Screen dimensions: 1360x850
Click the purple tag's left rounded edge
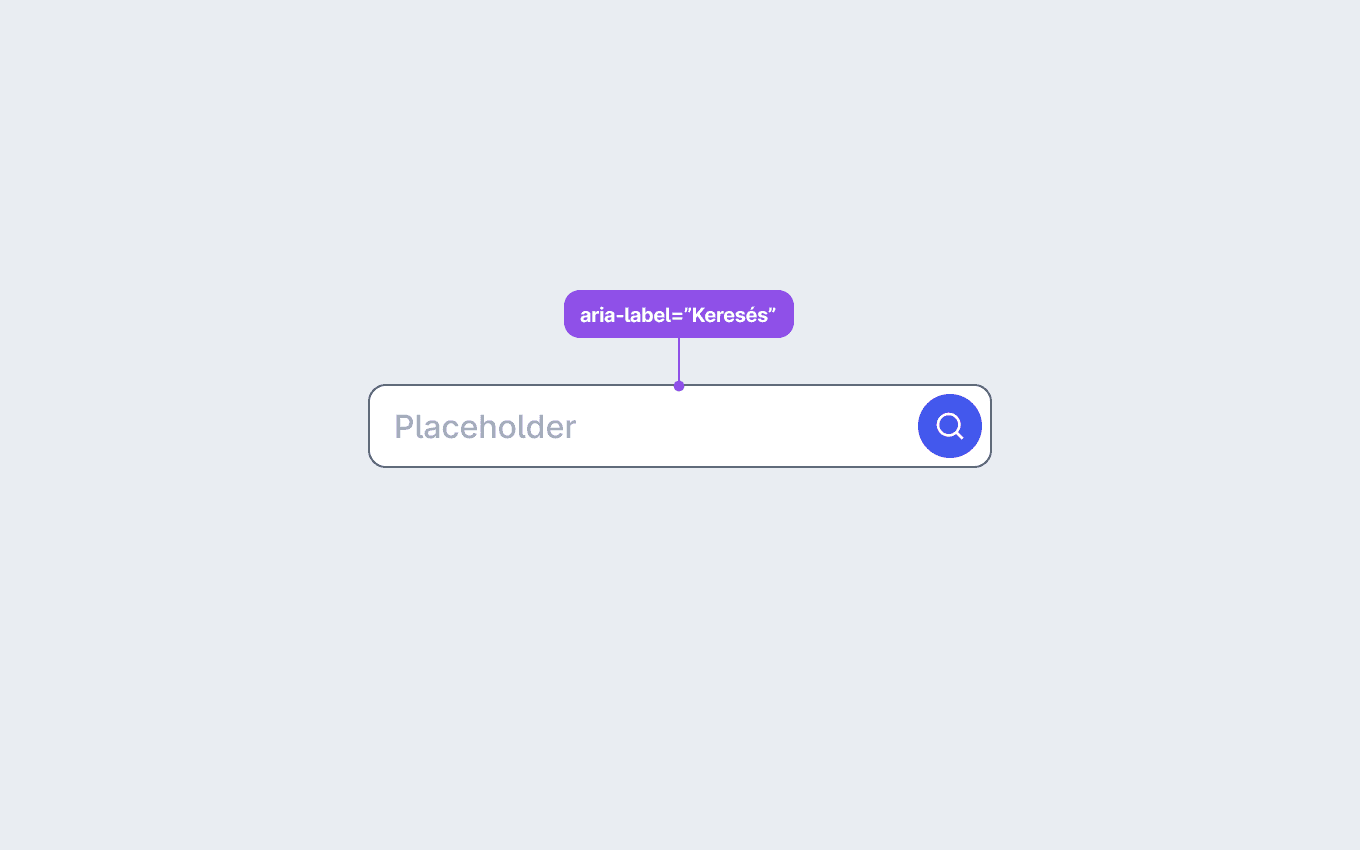tap(570, 314)
